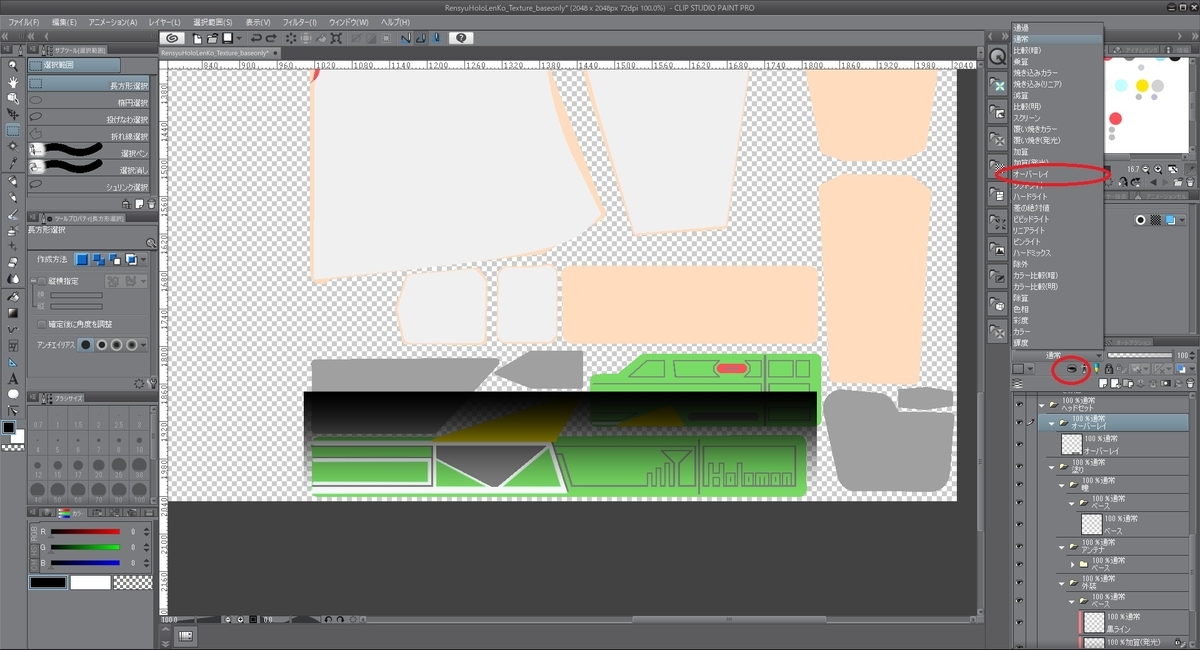Toggle visibility of the 外装 folder
Viewport: 1200px width, 650px height.
pyautogui.click(x=1019, y=582)
